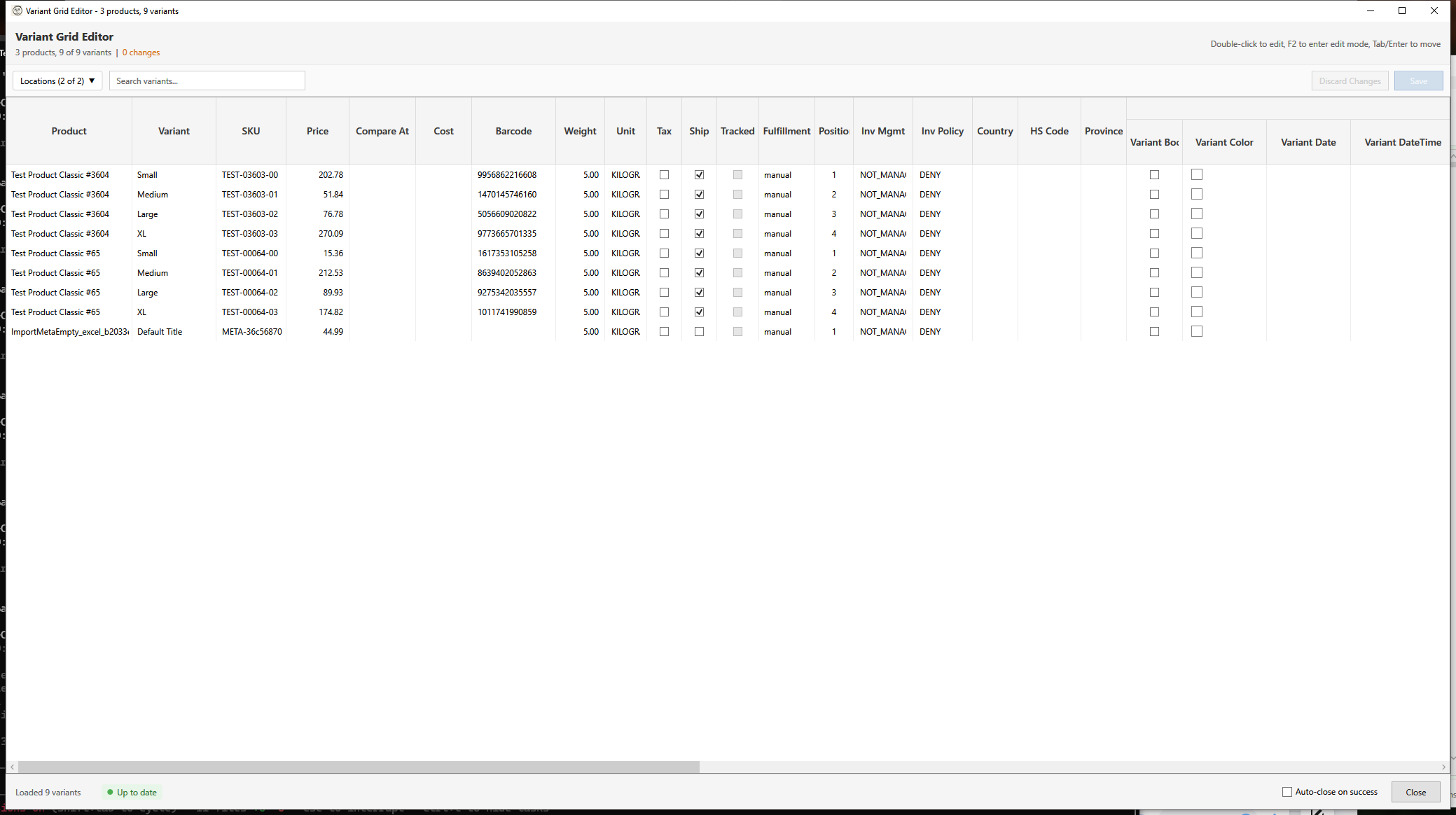1456x815 pixels.
Task: Click the Close button at bottom right
Action: [1415, 792]
